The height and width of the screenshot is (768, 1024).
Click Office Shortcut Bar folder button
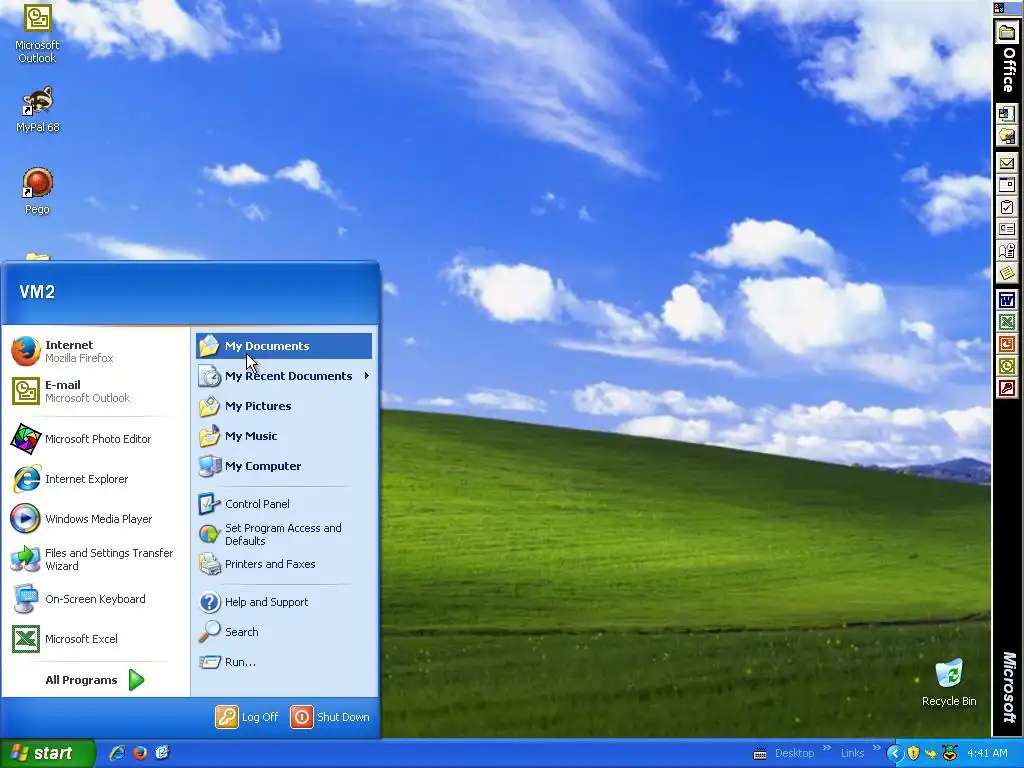pos(1007,33)
